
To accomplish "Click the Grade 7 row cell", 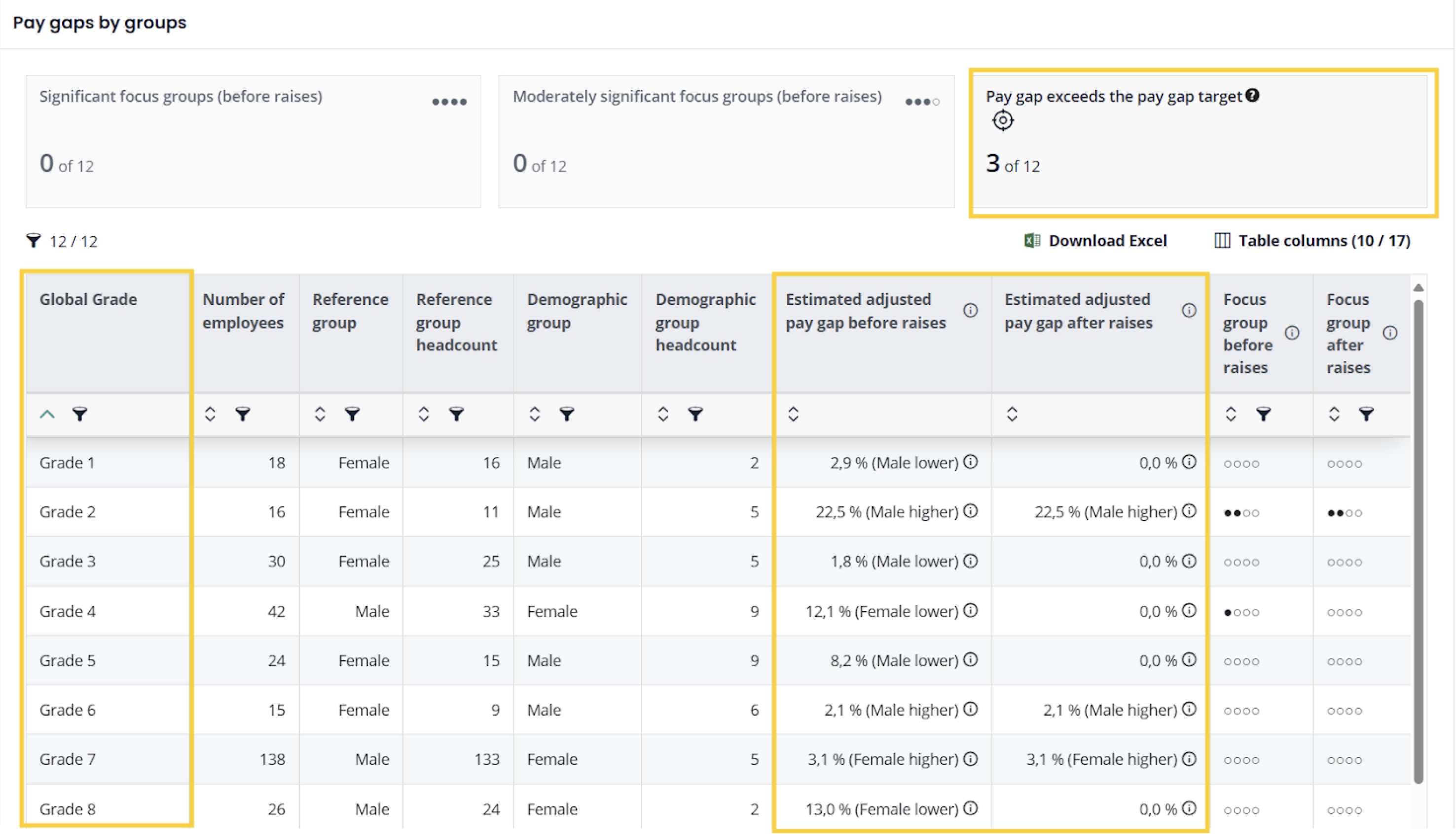I will (x=68, y=759).
